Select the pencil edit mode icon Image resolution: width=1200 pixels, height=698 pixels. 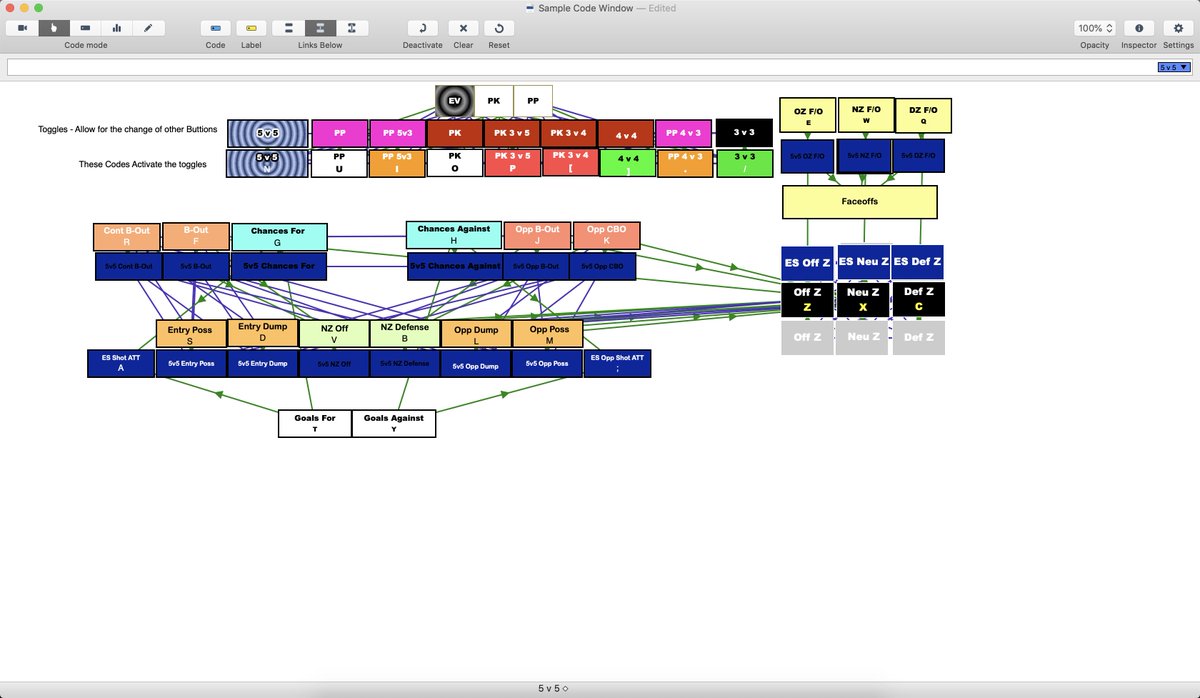(149, 28)
